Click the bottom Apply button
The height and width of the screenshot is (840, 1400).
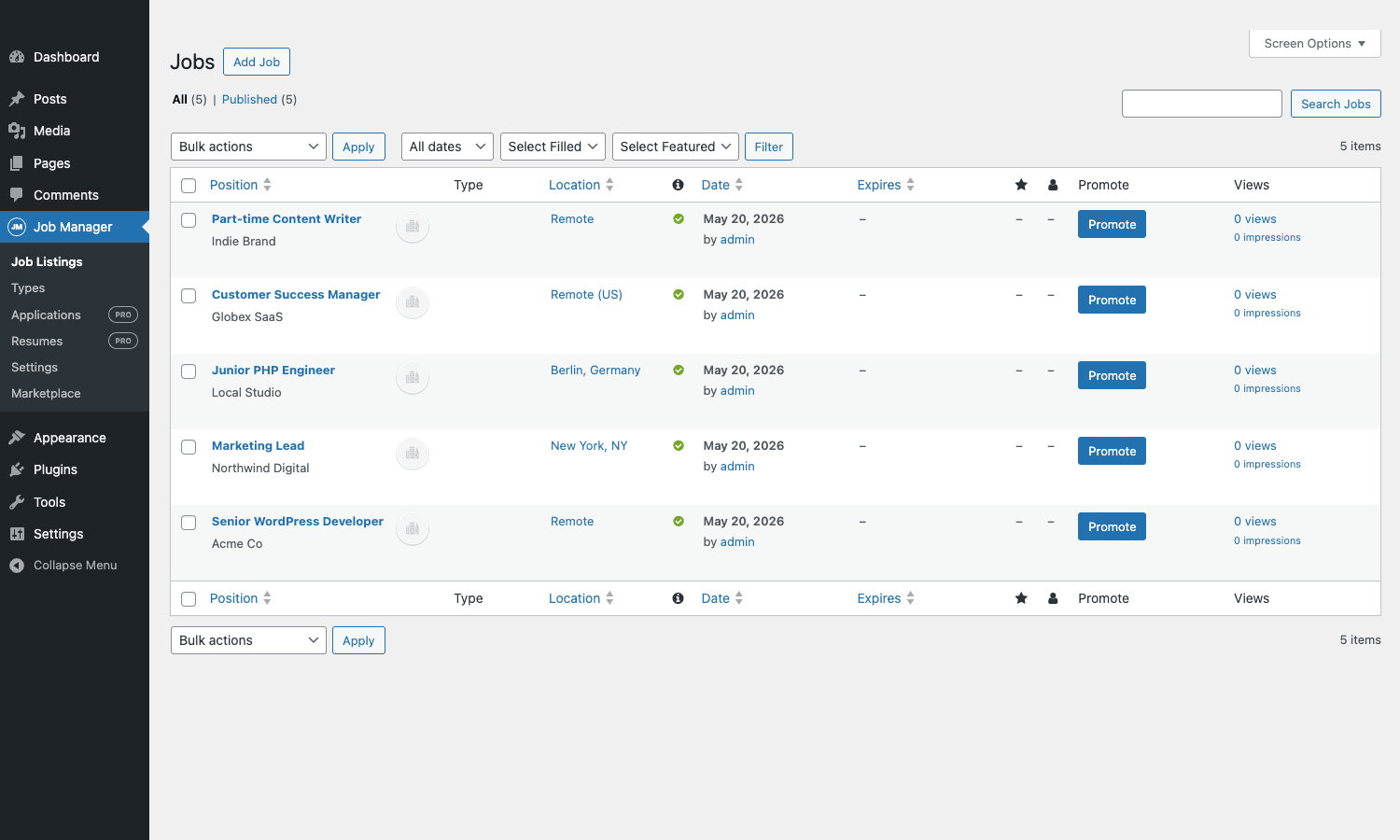click(358, 640)
